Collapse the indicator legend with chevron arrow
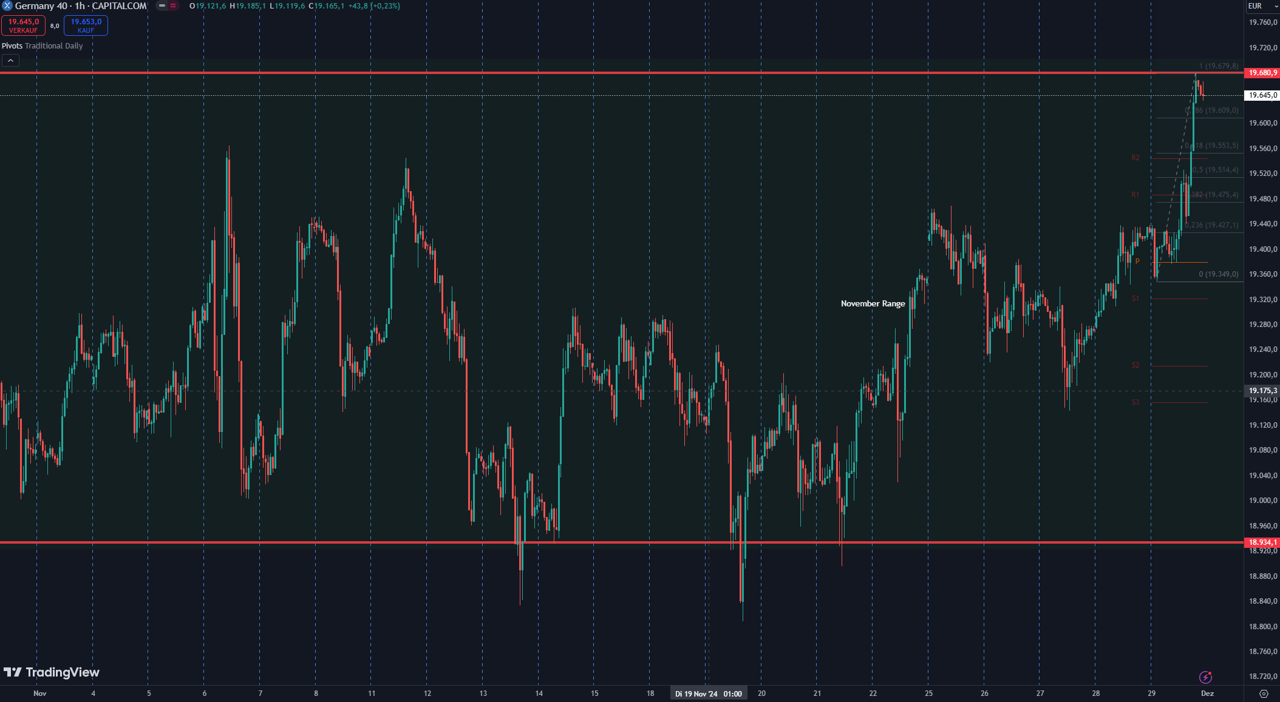This screenshot has width=1280, height=702. tap(11, 61)
